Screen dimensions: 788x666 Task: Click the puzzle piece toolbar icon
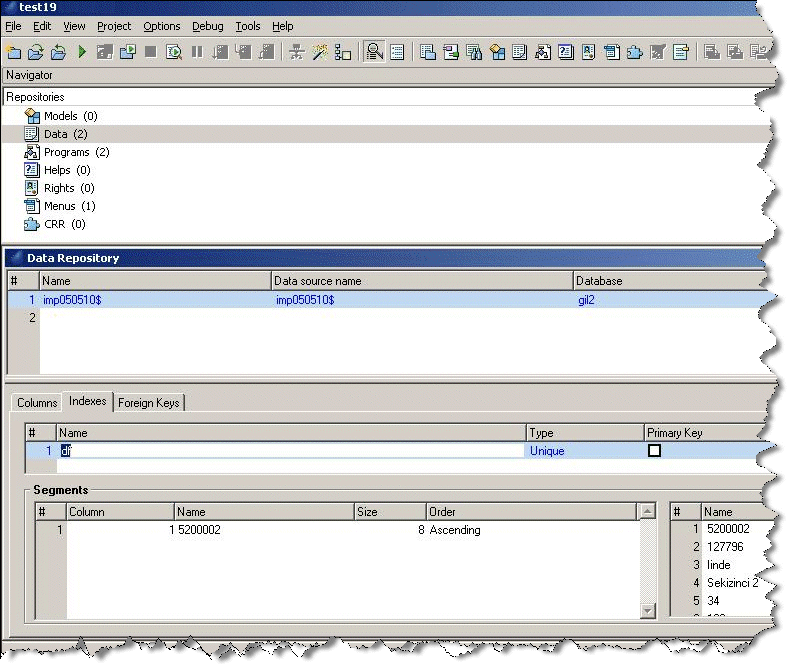(x=634, y=52)
